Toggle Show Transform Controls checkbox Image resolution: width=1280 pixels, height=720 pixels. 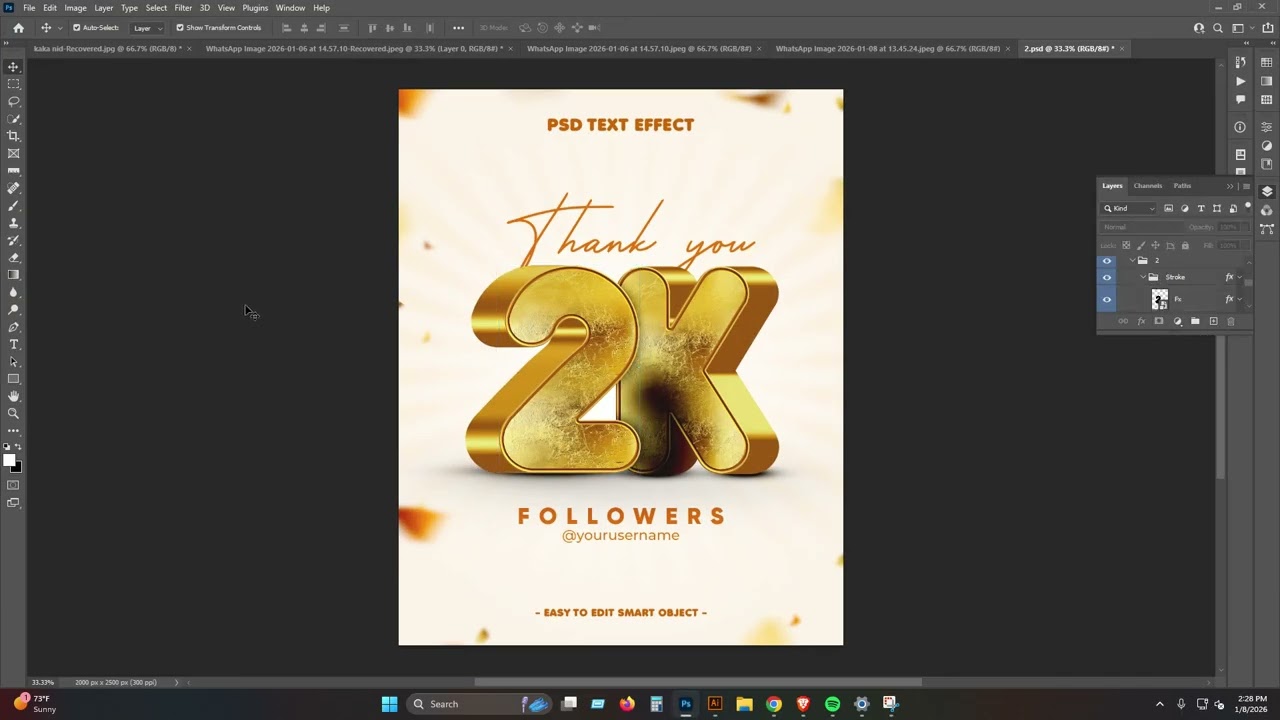pyautogui.click(x=180, y=28)
